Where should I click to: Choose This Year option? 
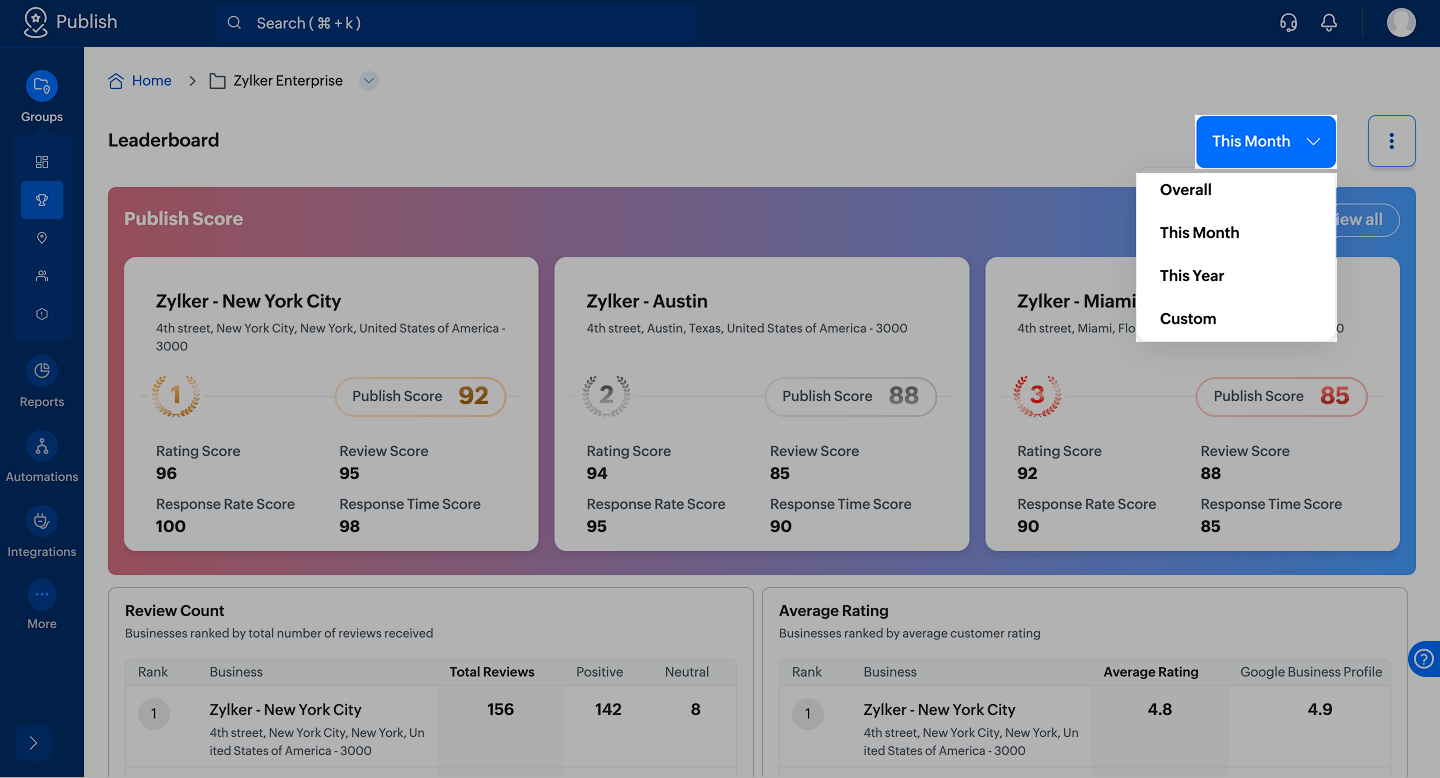click(x=1192, y=276)
